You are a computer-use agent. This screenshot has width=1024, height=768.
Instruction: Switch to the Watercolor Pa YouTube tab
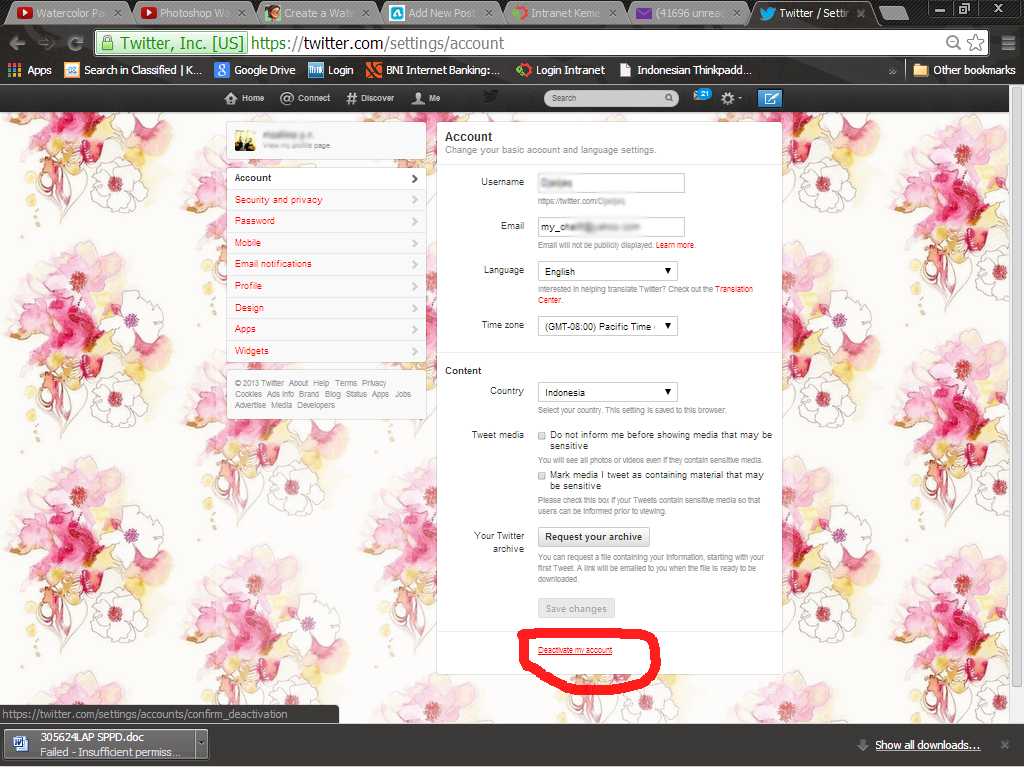click(68, 12)
